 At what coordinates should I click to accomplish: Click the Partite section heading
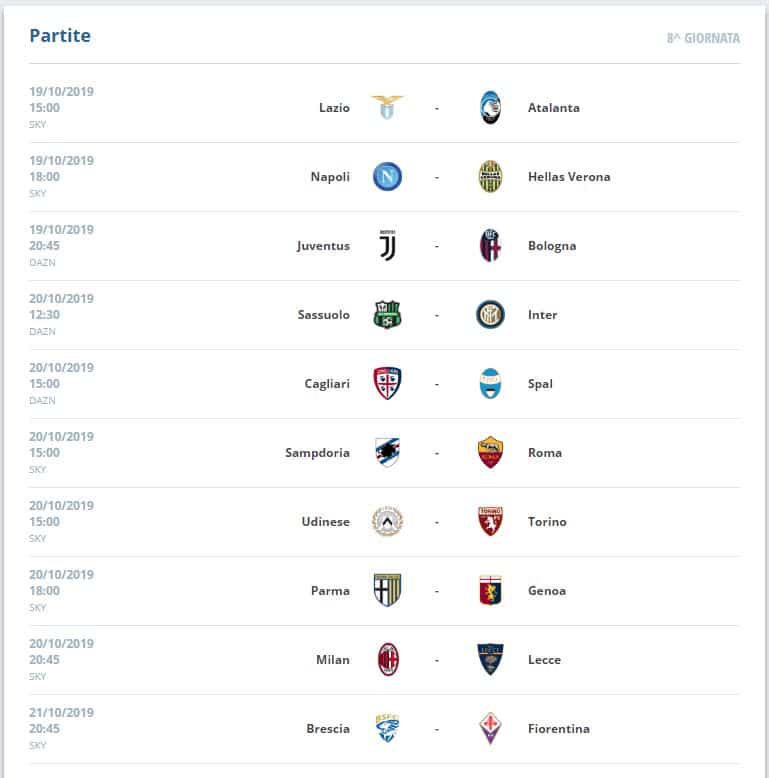point(60,36)
